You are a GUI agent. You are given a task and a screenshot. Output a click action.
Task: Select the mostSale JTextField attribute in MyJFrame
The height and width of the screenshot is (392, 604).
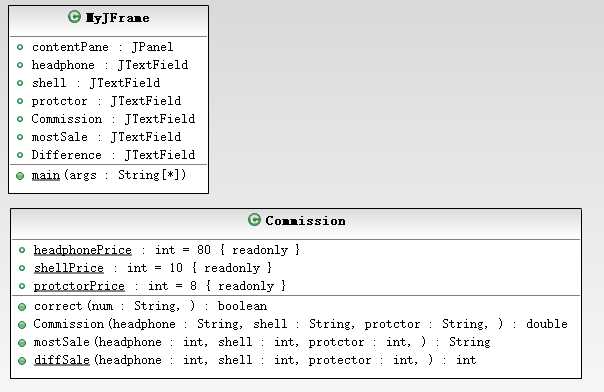click(106, 137)
